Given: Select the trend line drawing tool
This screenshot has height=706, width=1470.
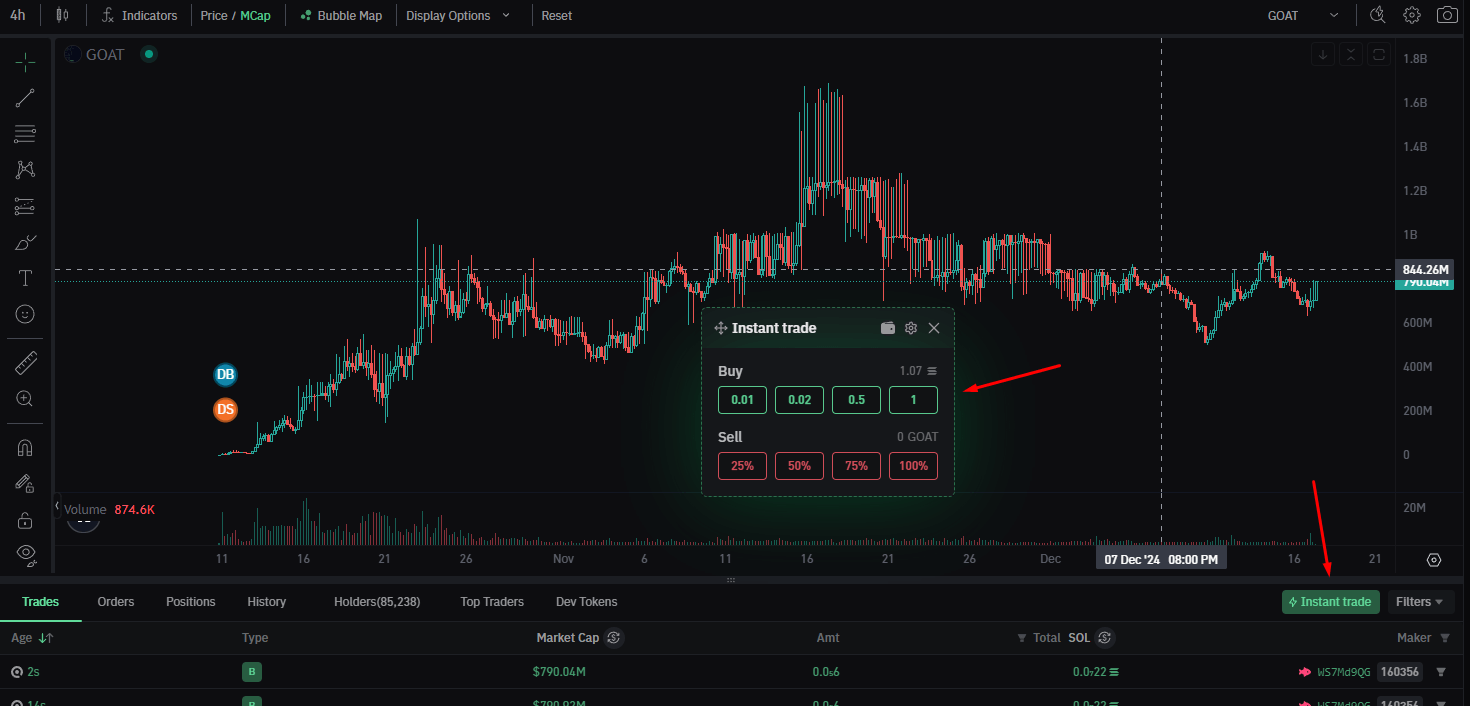Looking at the screenshot, I should click(x=25, y=98).
